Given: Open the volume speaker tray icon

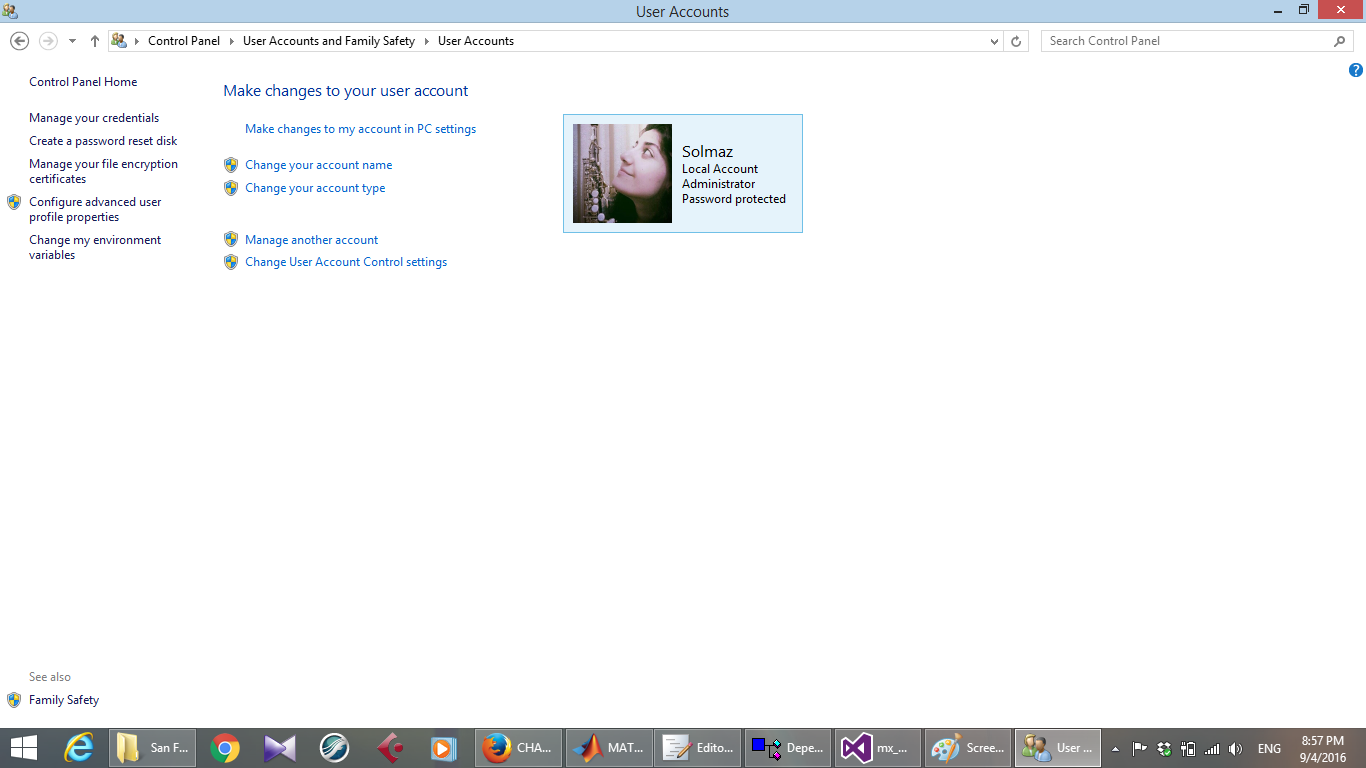Looking at the screenshot, I should coord(1236,748).
